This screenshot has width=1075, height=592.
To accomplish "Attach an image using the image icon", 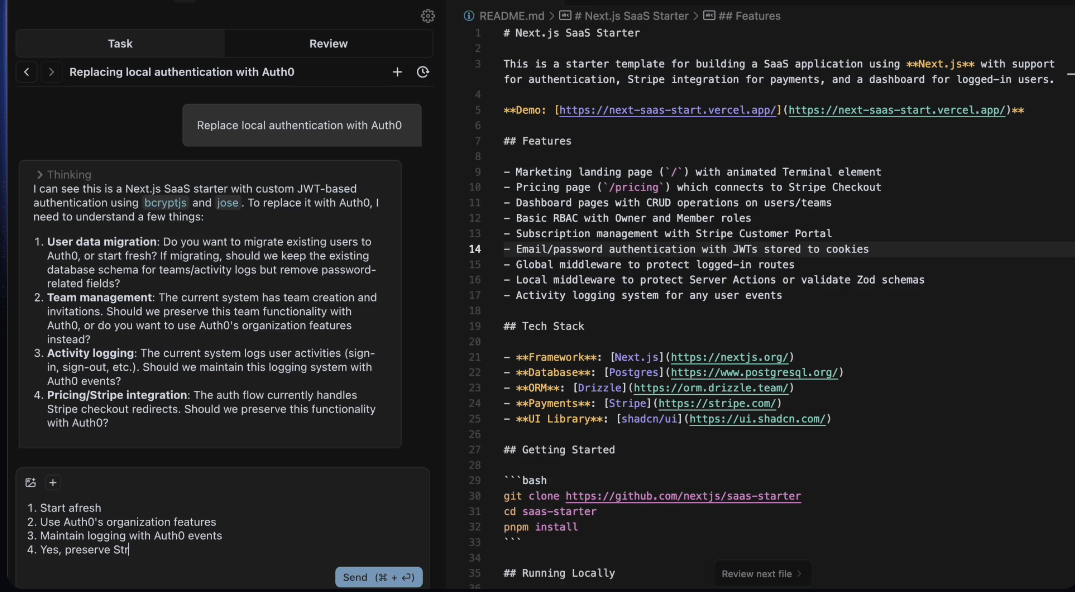I will coord(31,482).
